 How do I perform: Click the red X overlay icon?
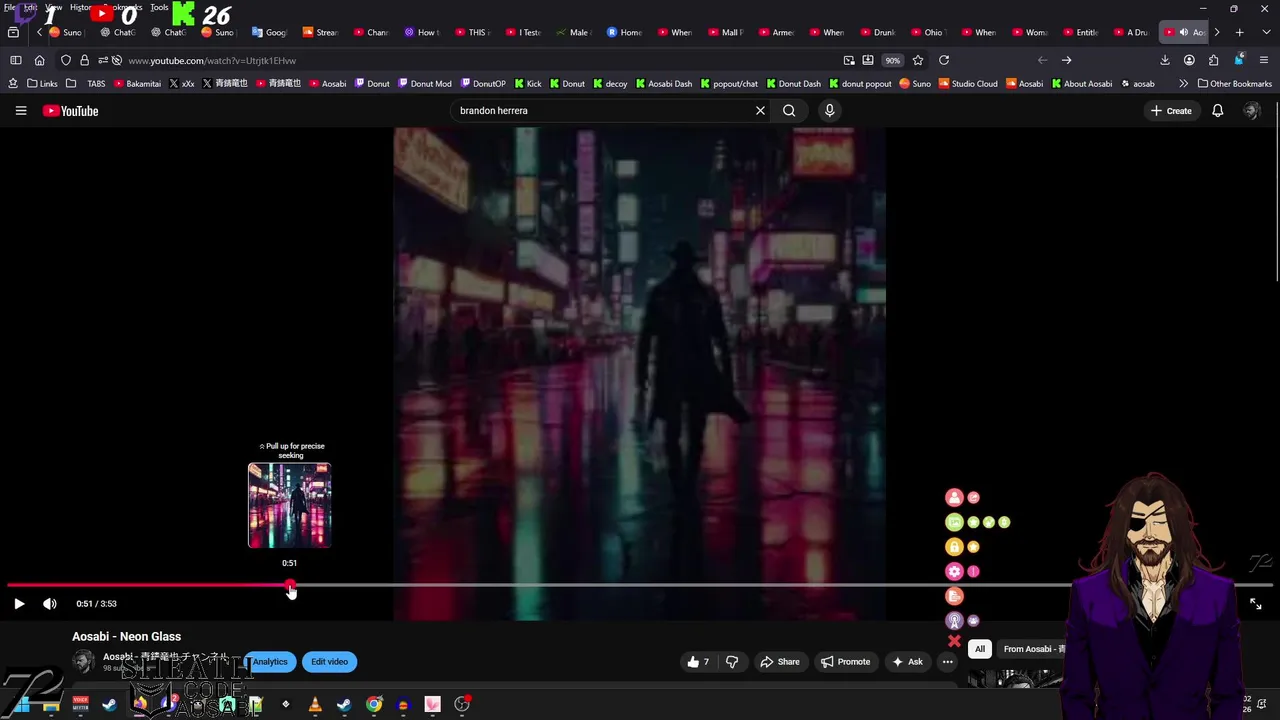tap(954, 641)
